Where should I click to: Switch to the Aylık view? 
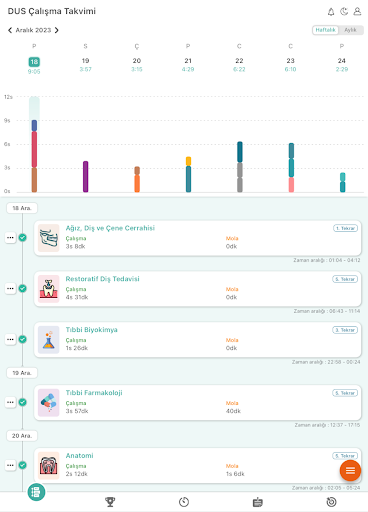click(350, 30)
